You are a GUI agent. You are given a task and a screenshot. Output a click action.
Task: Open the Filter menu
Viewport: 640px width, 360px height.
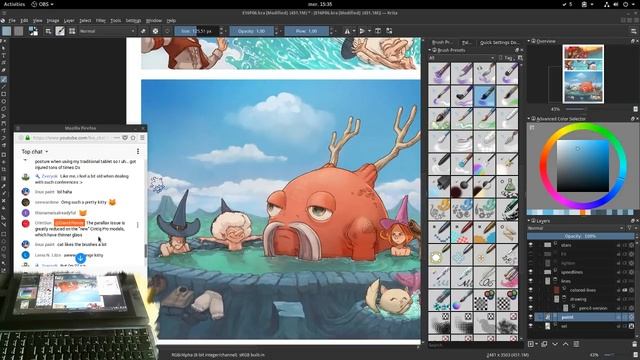pyautogui.click(x=100, y=20)
